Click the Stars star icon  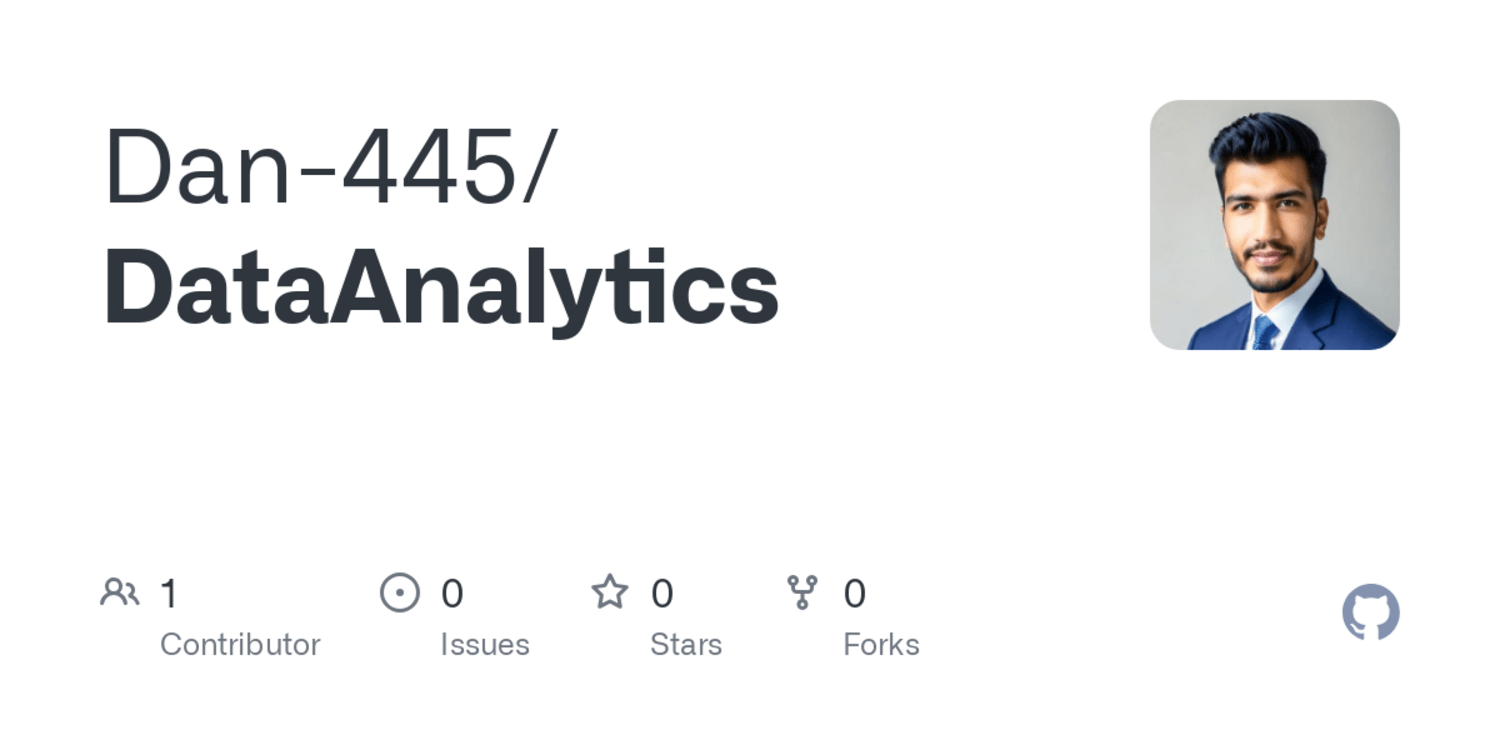tap(610, 592)
